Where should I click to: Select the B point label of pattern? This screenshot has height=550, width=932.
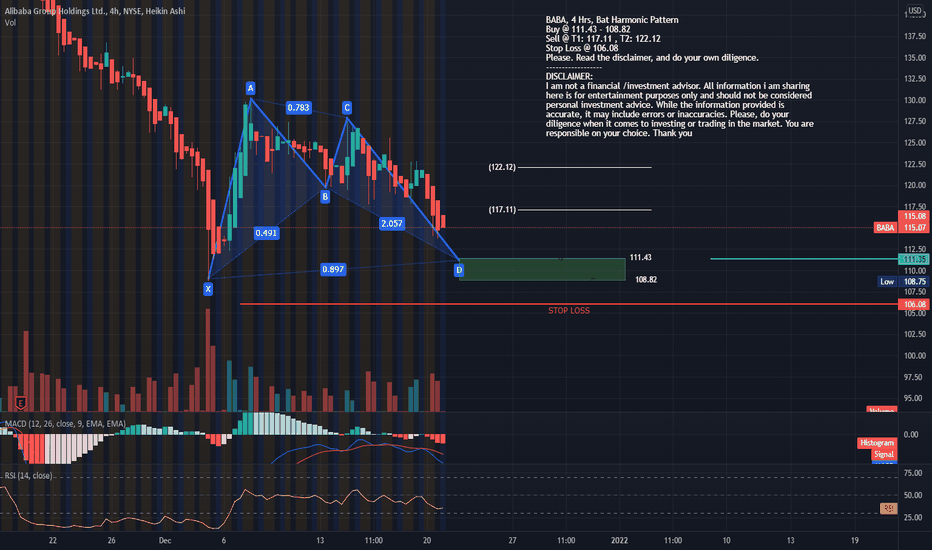click(325, 196)
